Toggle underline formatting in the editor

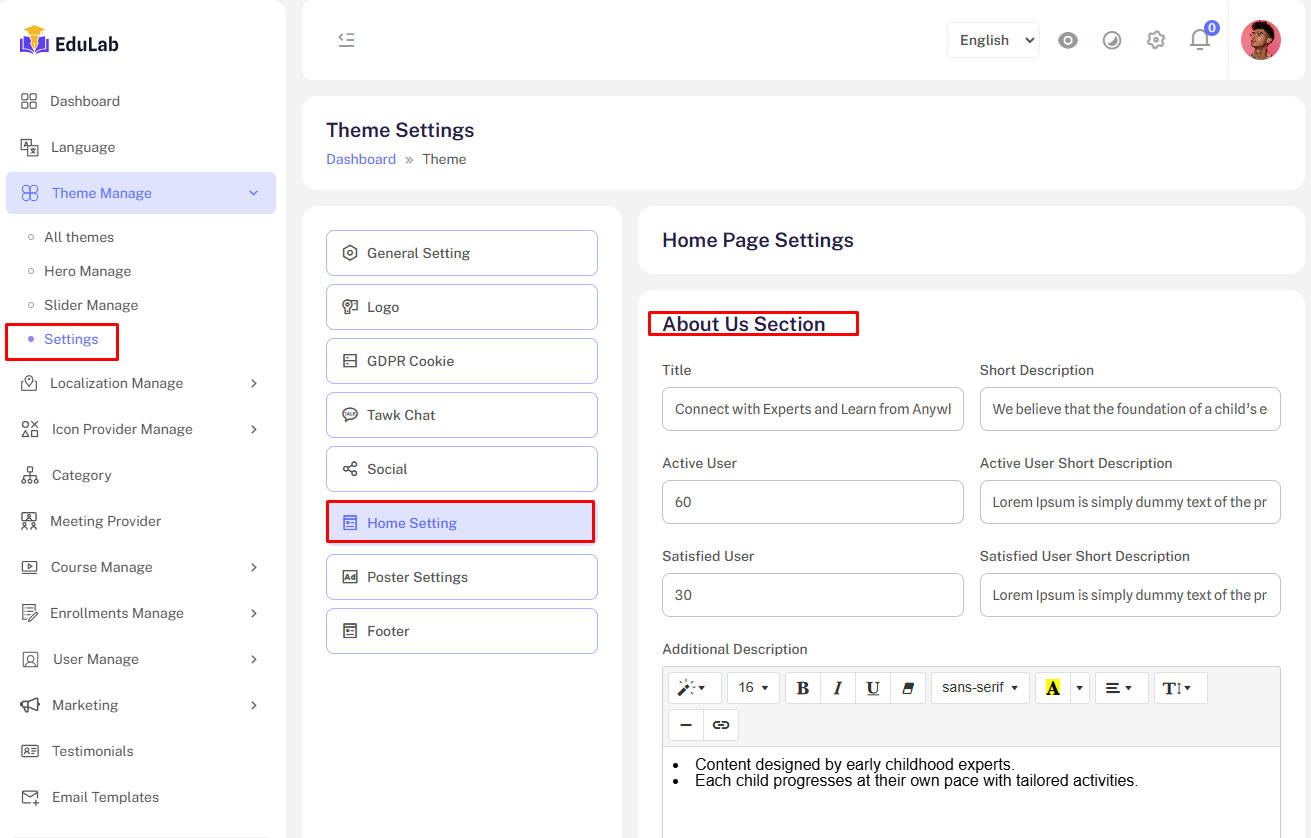[x=872, y=688]
